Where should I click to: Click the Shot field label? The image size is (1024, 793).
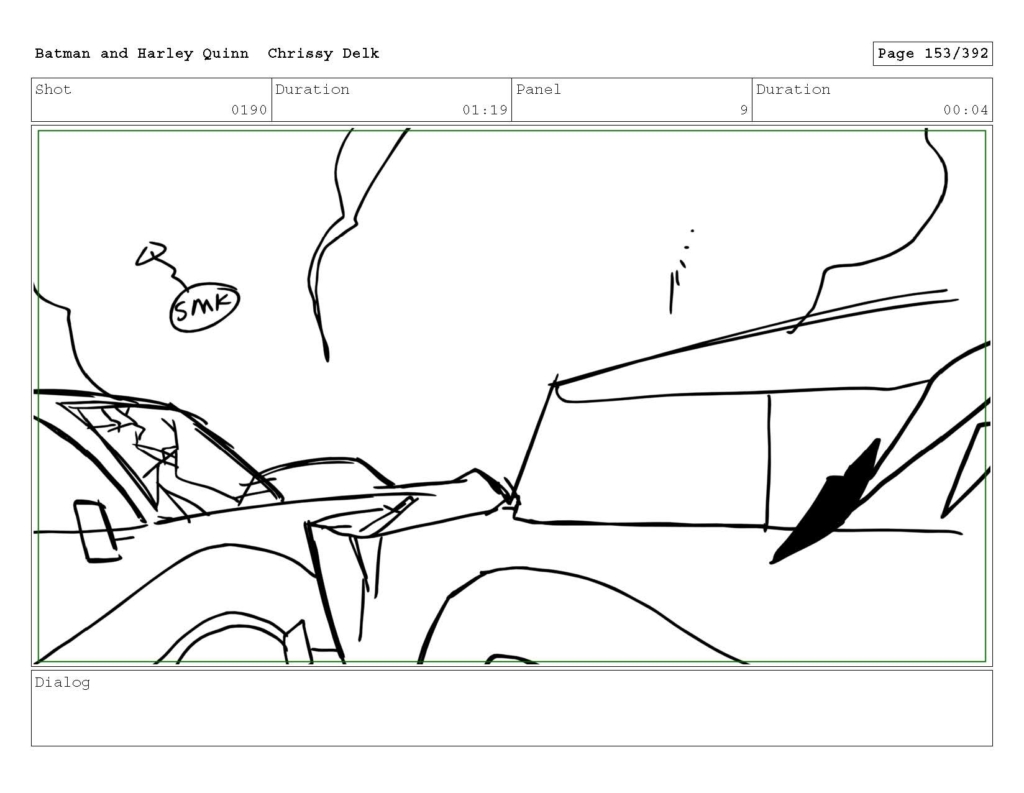coord(53,89)
